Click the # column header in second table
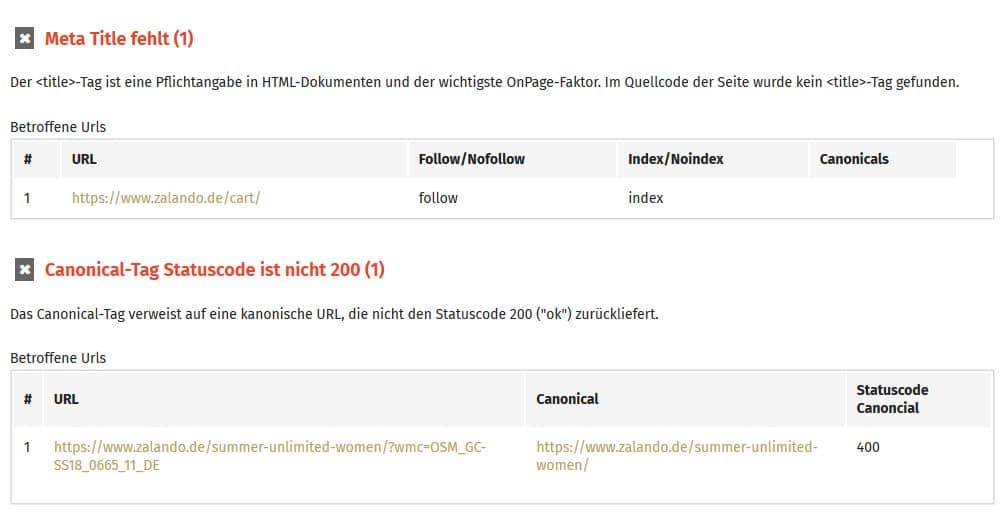The image size is (1000, 521). coord(27,399)
